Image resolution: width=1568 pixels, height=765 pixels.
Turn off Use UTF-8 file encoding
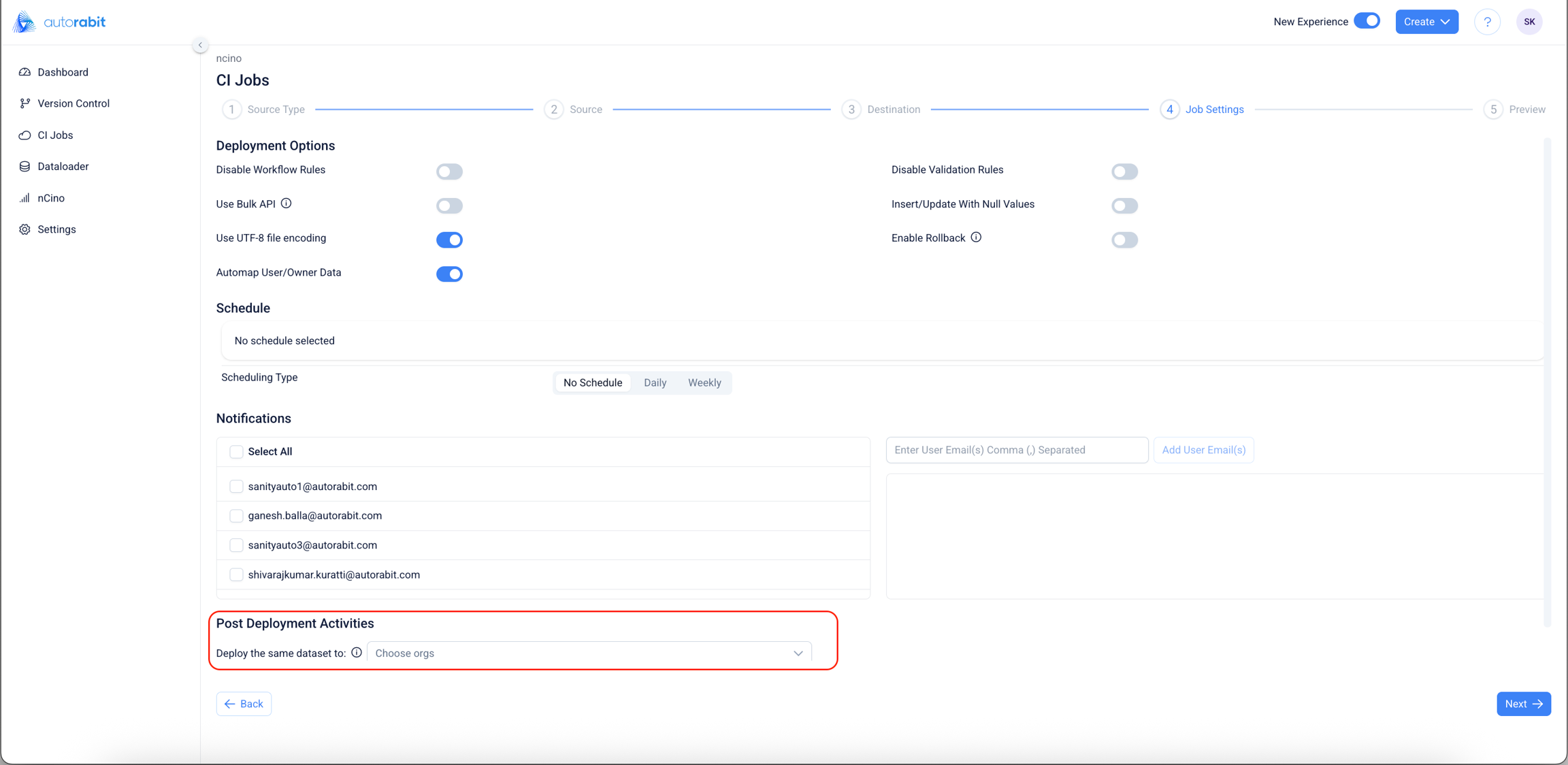[449, 240]
